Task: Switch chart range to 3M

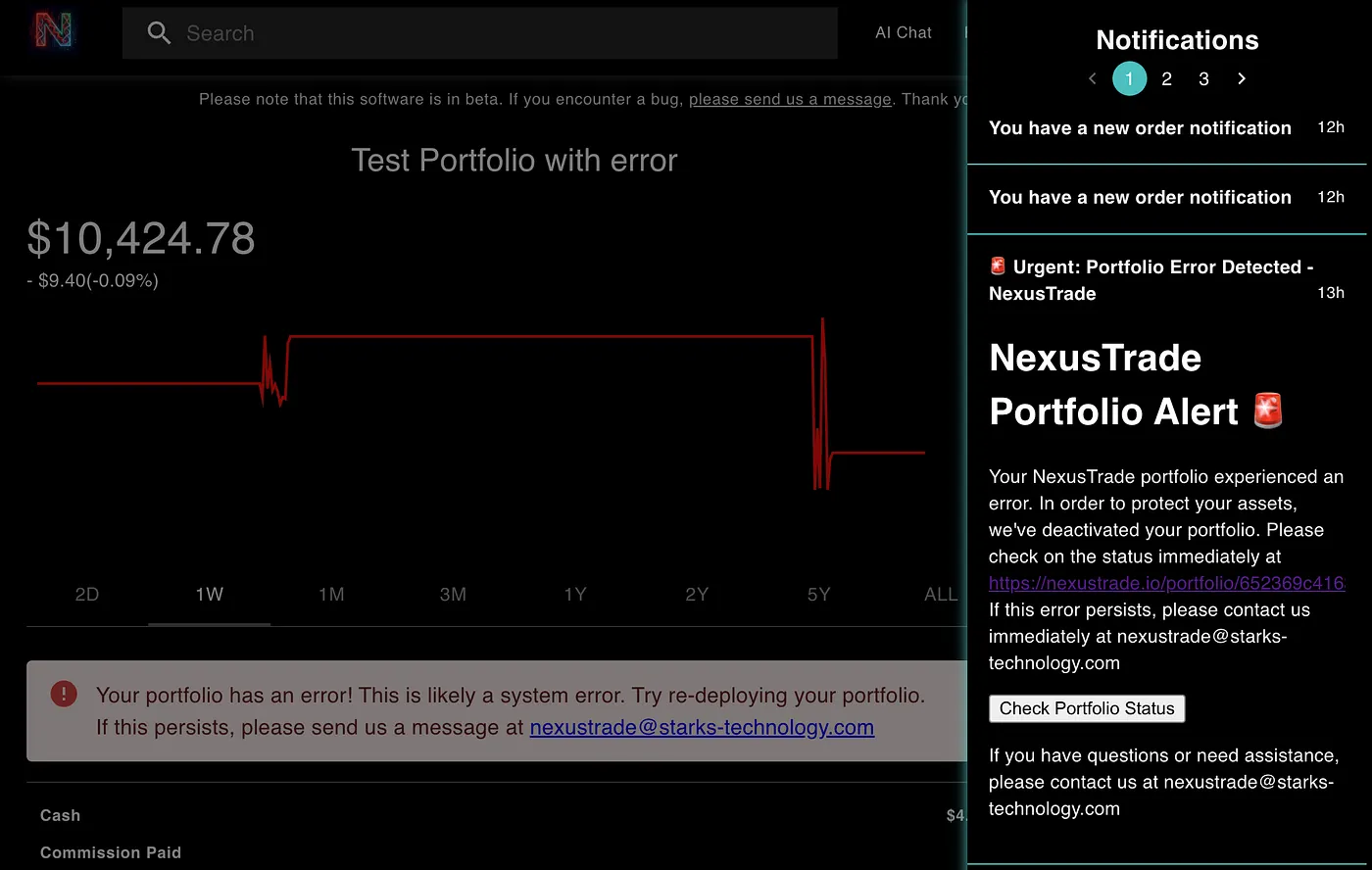Action: 453,595
